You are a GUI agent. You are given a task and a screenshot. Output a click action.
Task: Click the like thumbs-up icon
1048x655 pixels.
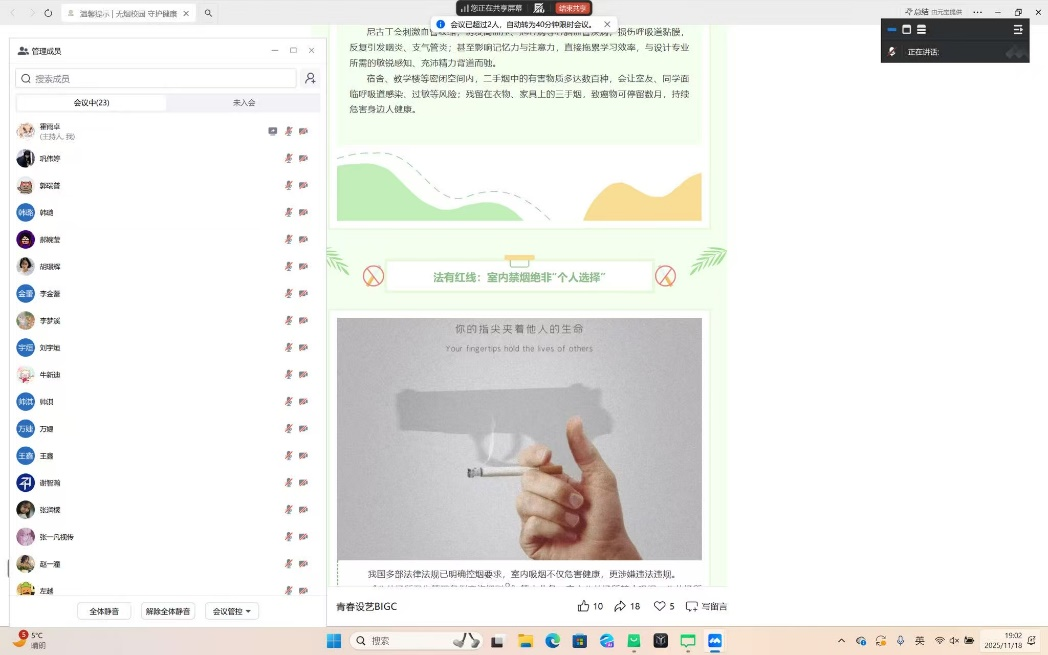pos(584,606)
